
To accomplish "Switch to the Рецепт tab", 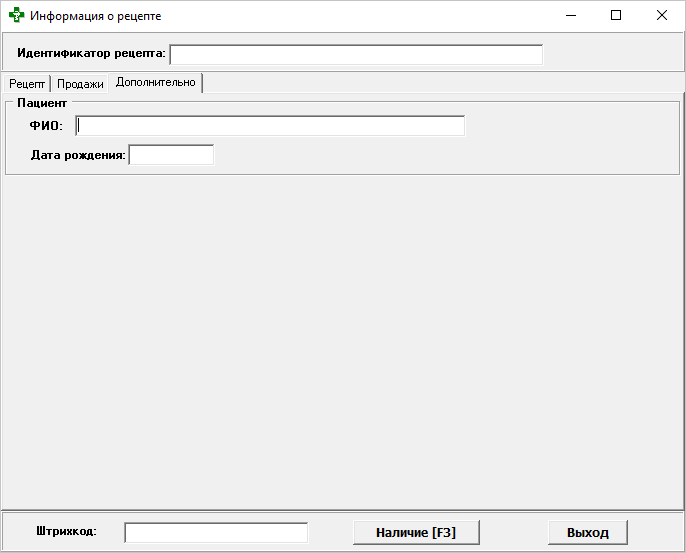I will pos(27,84).
